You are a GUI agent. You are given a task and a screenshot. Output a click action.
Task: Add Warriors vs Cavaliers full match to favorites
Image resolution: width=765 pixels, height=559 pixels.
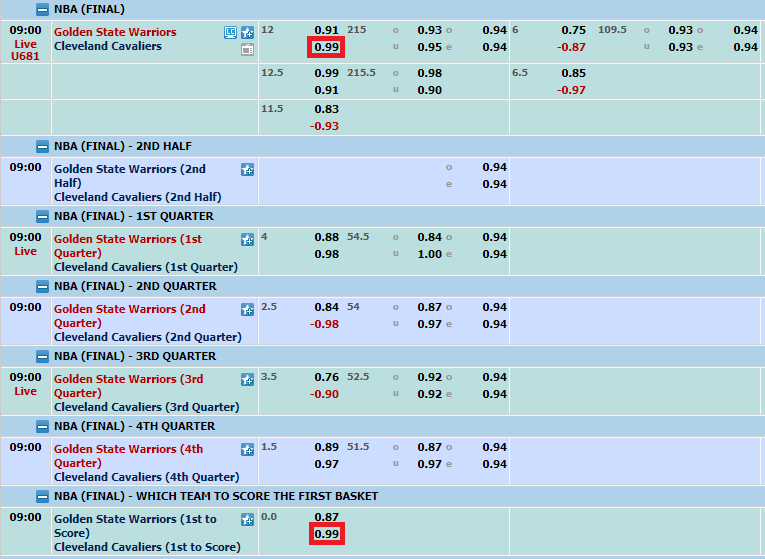[x=247, y=33]
